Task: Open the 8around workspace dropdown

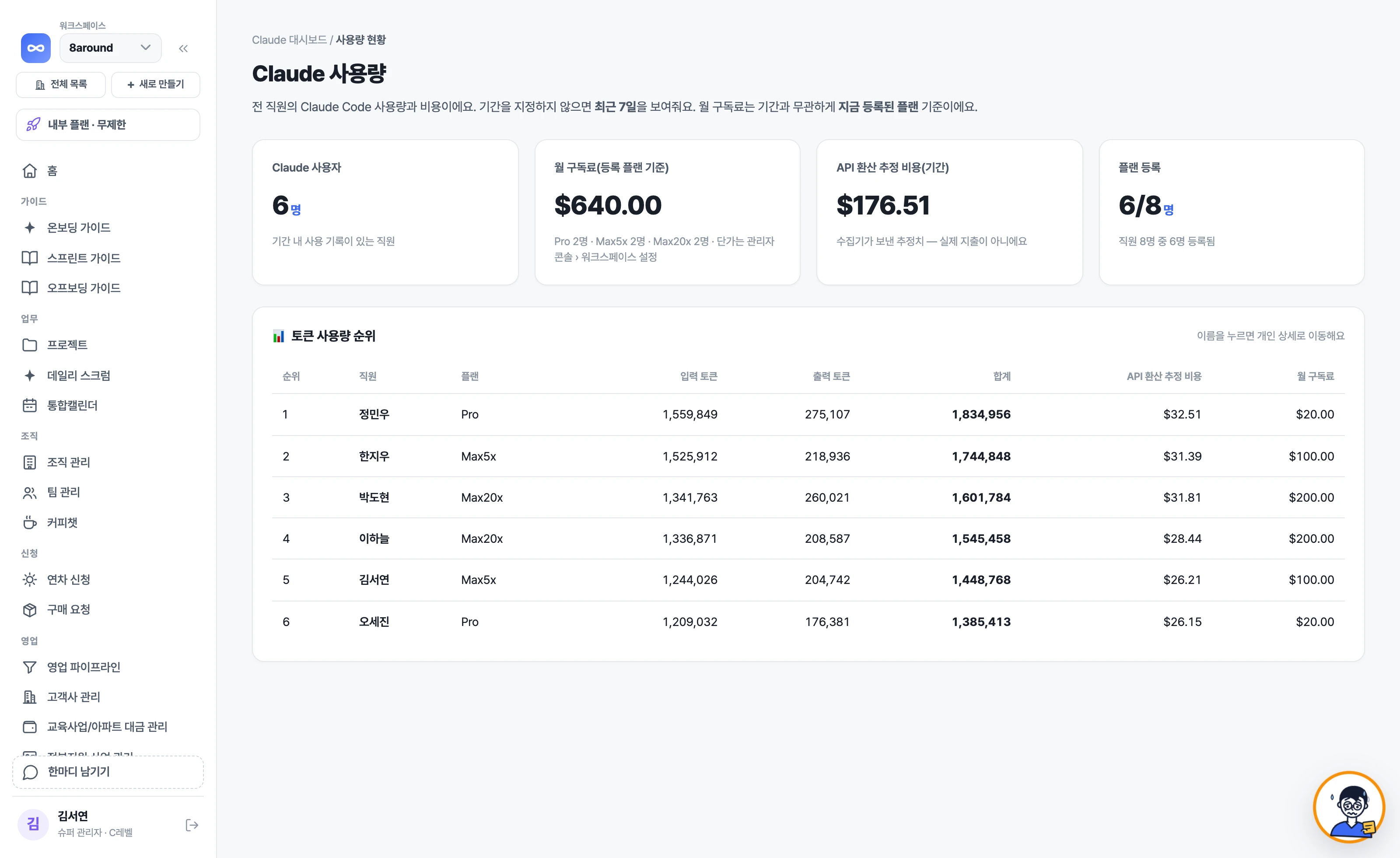Action: pos(110,48)
